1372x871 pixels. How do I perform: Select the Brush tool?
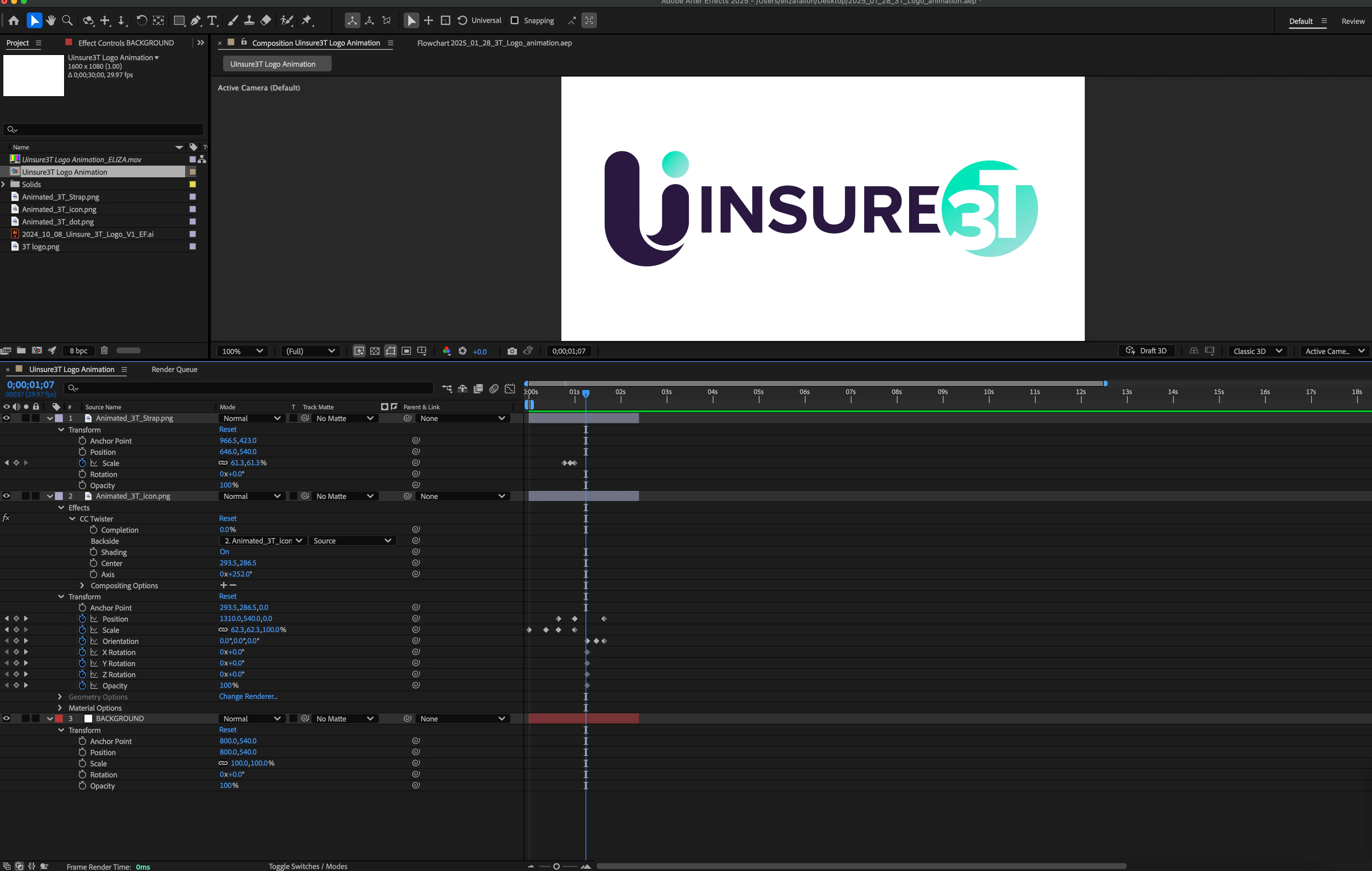(233, 21)
